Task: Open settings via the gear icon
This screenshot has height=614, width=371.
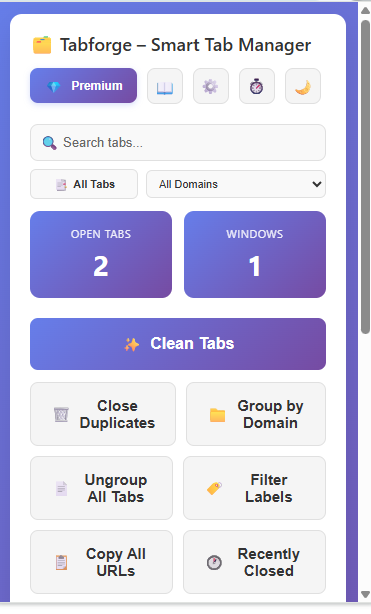Action: (211, 86)
